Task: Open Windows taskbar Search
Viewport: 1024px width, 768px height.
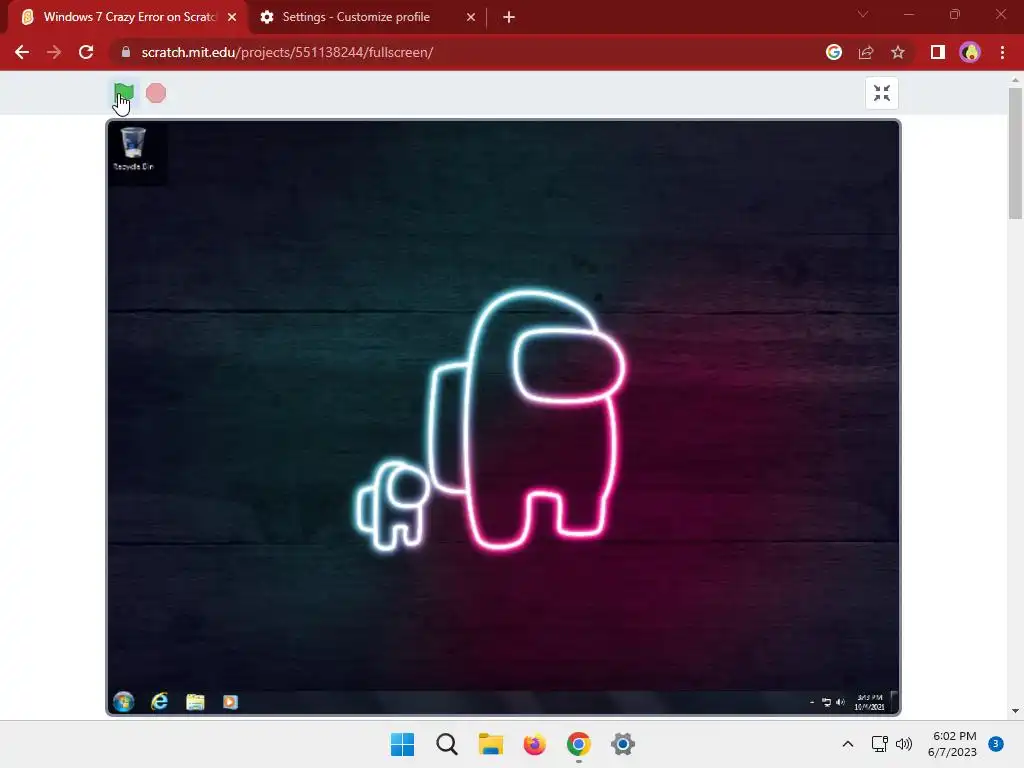Action: tap(447, 744)
